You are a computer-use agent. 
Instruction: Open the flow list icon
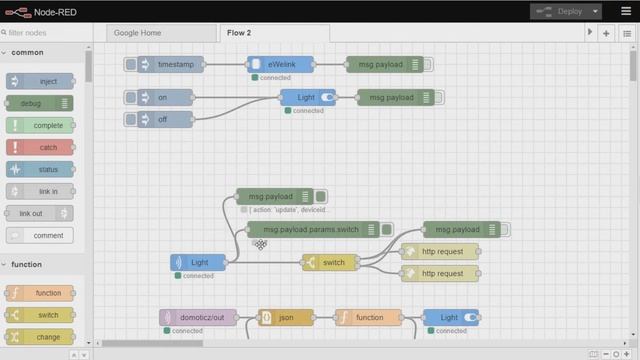click(x=627, y=33)
